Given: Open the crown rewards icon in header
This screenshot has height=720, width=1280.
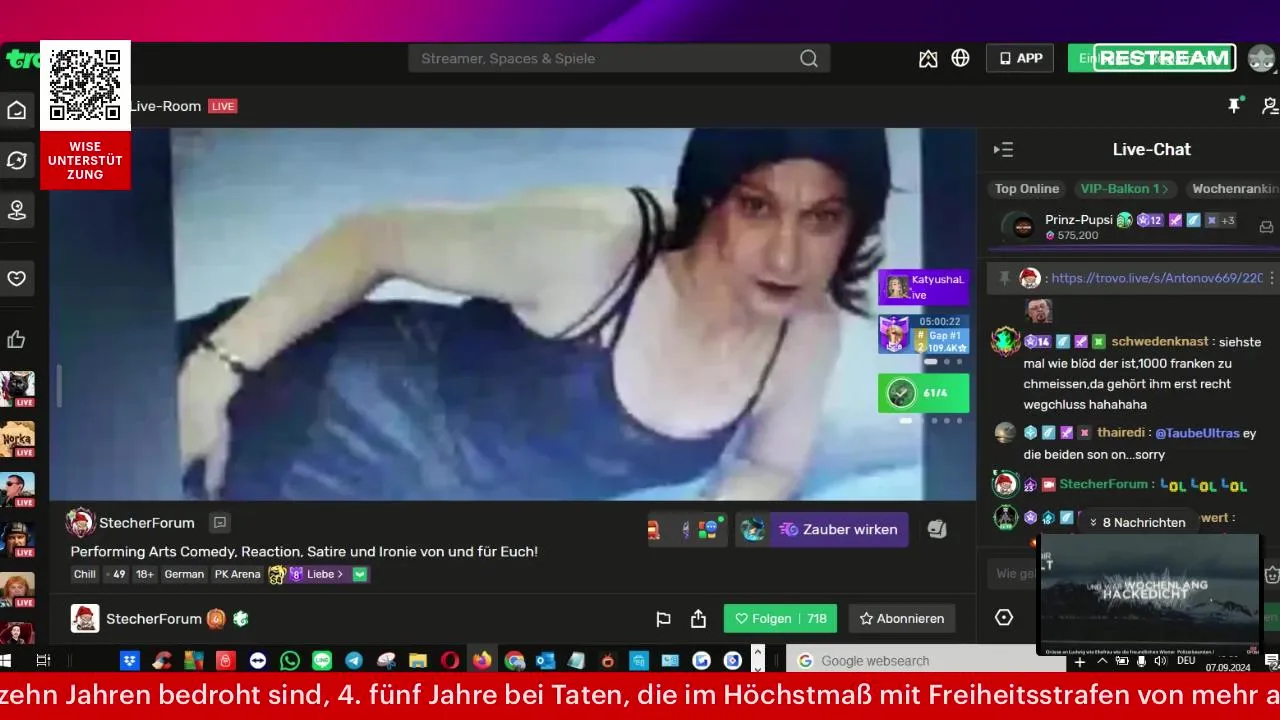Looking at the screenshot, I should (x=928, y=58).
